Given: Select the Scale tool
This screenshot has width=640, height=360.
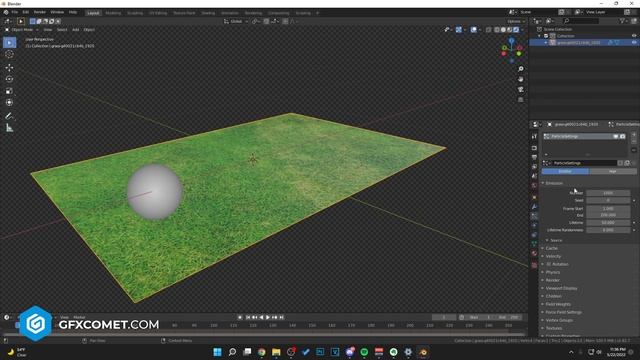Looking at the screenshot, I should coord(9,91).
